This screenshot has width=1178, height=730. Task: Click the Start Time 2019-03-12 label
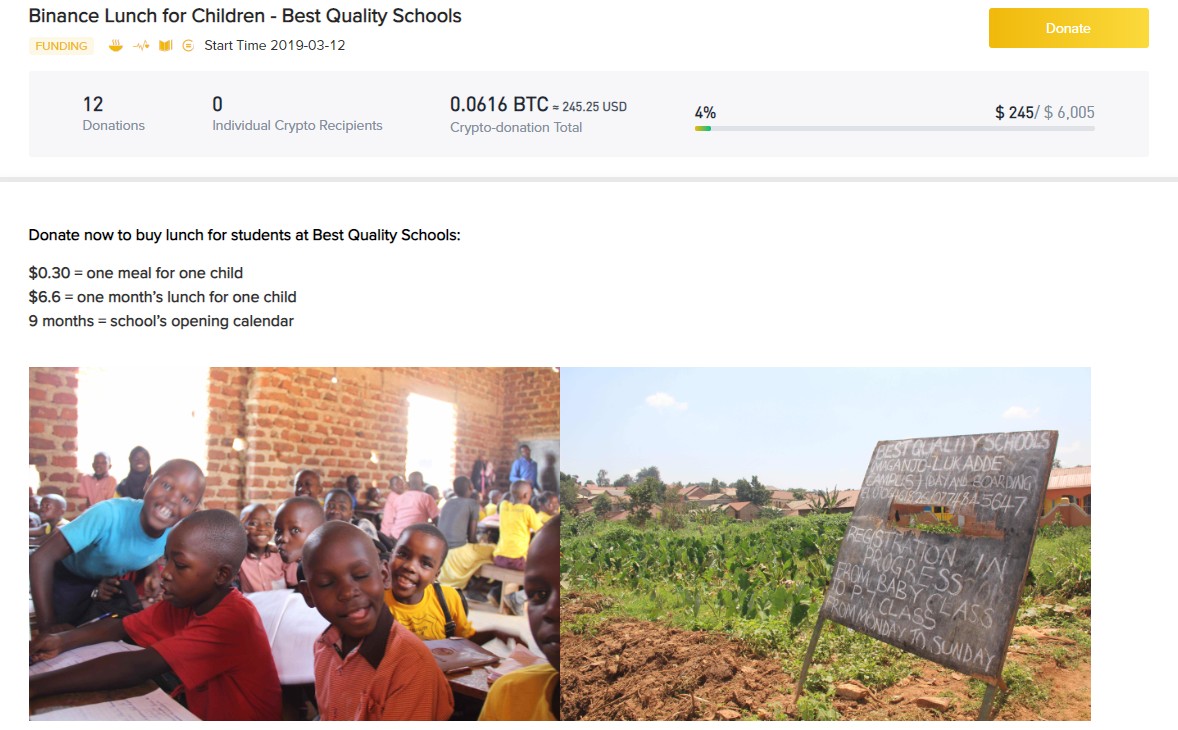pos(275,45)
